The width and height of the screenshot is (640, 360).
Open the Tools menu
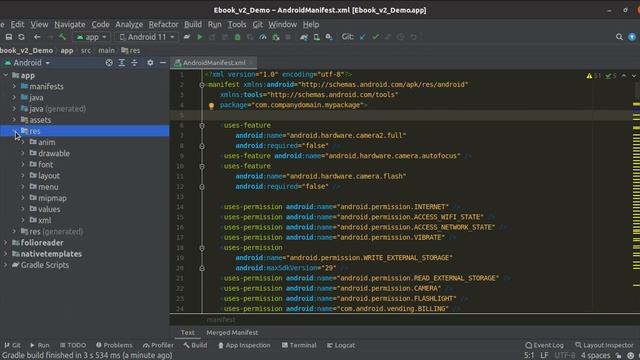237,24
